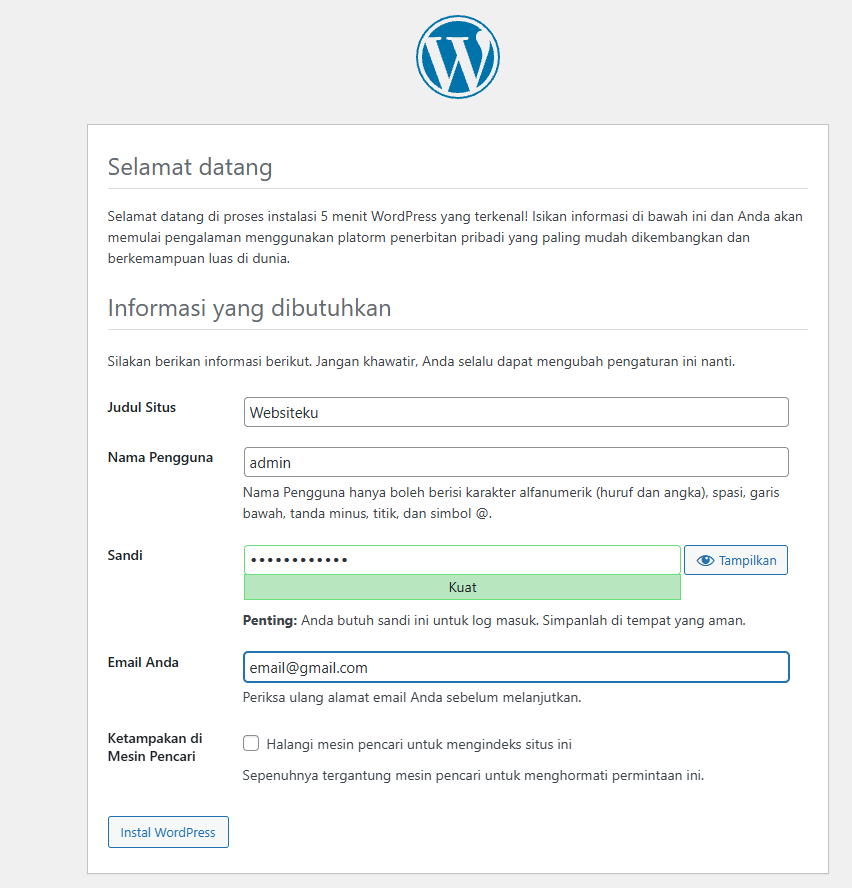Click the Nama Pengguna label

(160, 457)
